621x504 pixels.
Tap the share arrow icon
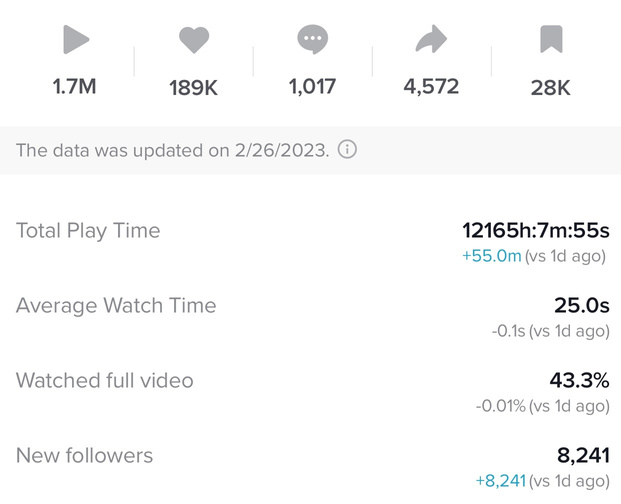(431, 41)
